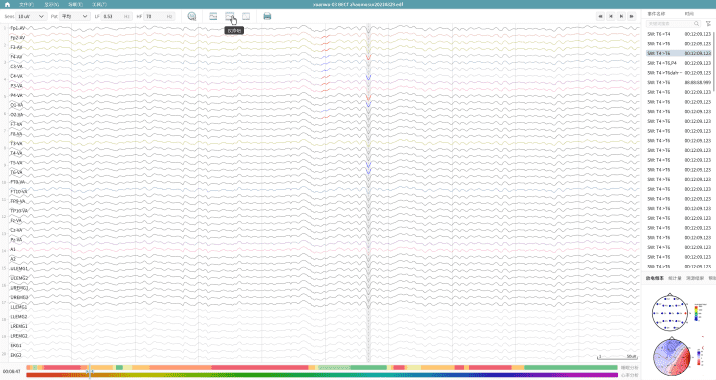This screenshot has width=716, height=380.
Task: Open the Sens sensitivity dropdown
Action: pyautogui.click(x=31, y=16)
